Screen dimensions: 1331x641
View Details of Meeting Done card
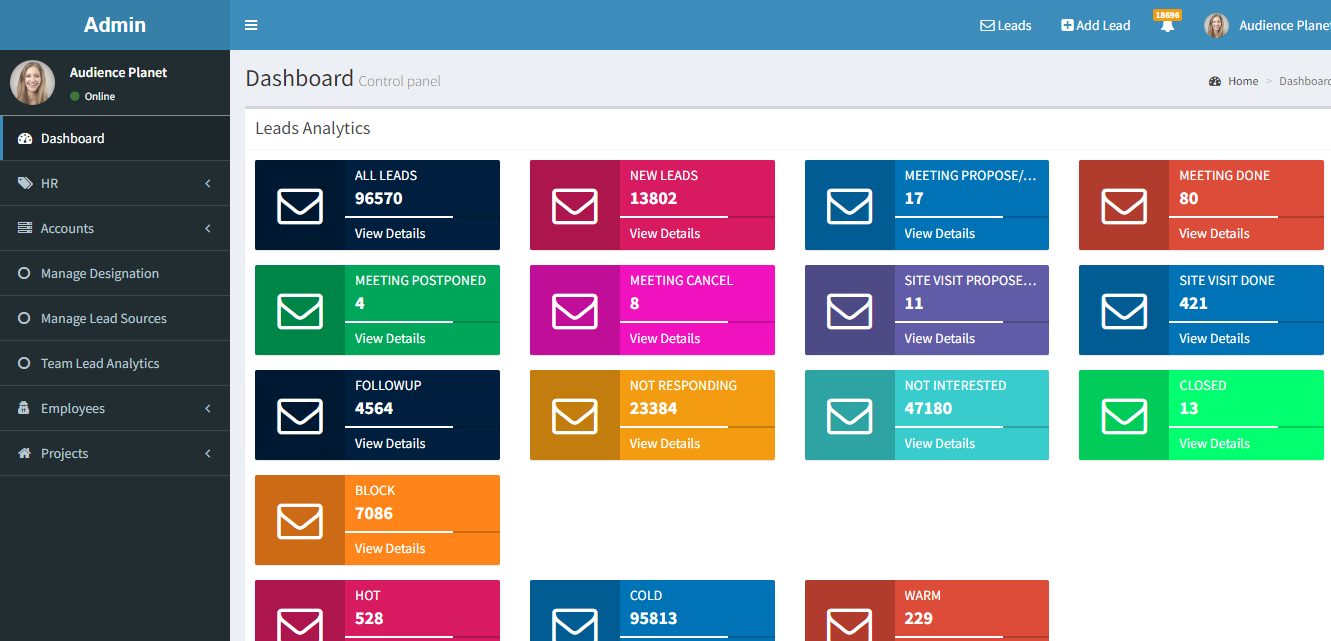coord(1214,233)
